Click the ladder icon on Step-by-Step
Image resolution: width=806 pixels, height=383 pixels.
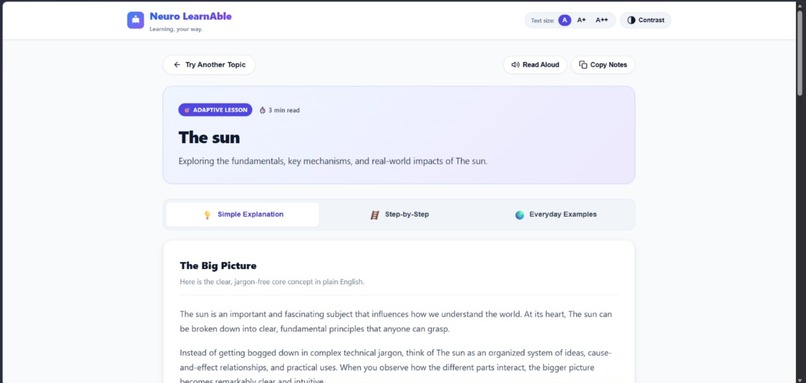coord(375,215)
